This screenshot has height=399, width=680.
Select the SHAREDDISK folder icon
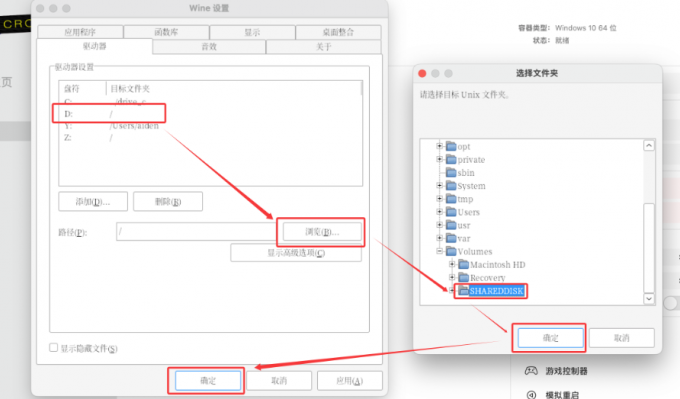point(464,291)
